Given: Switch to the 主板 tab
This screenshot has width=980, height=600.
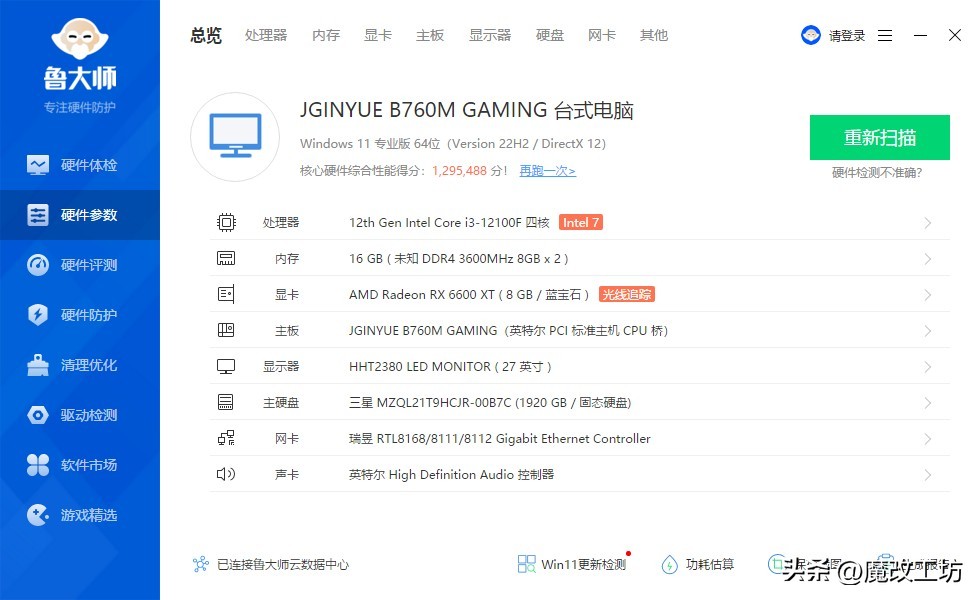Looking at the screenshot, I should pyautogui.click(x=429, y=35).
